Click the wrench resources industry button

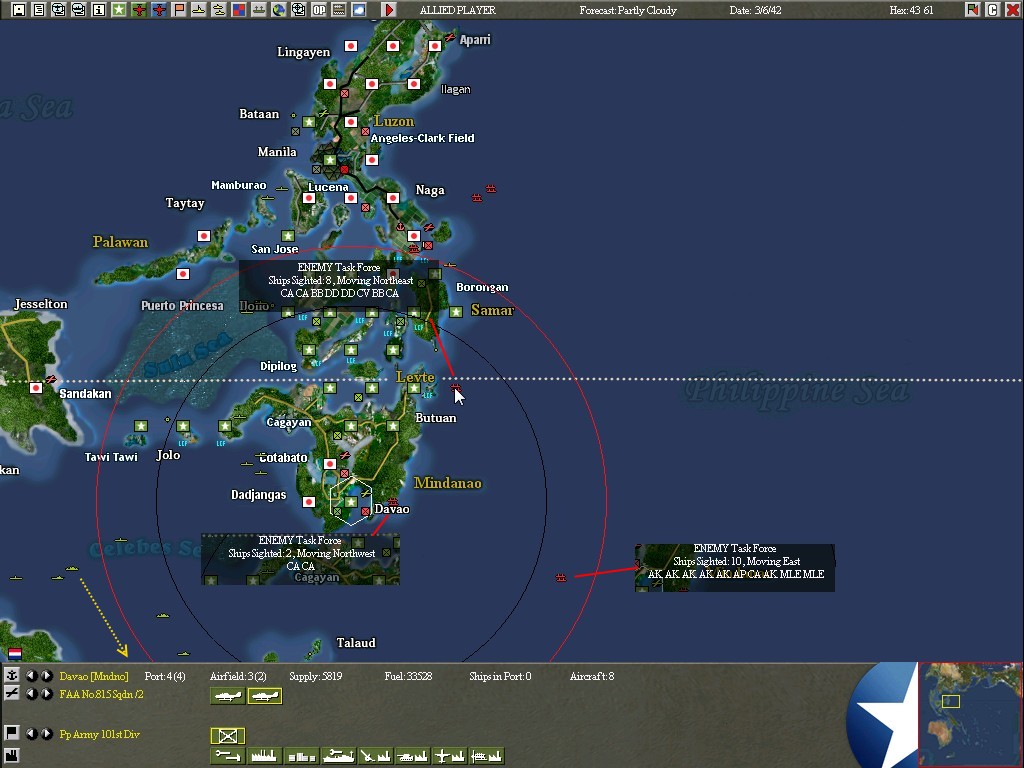228,756
